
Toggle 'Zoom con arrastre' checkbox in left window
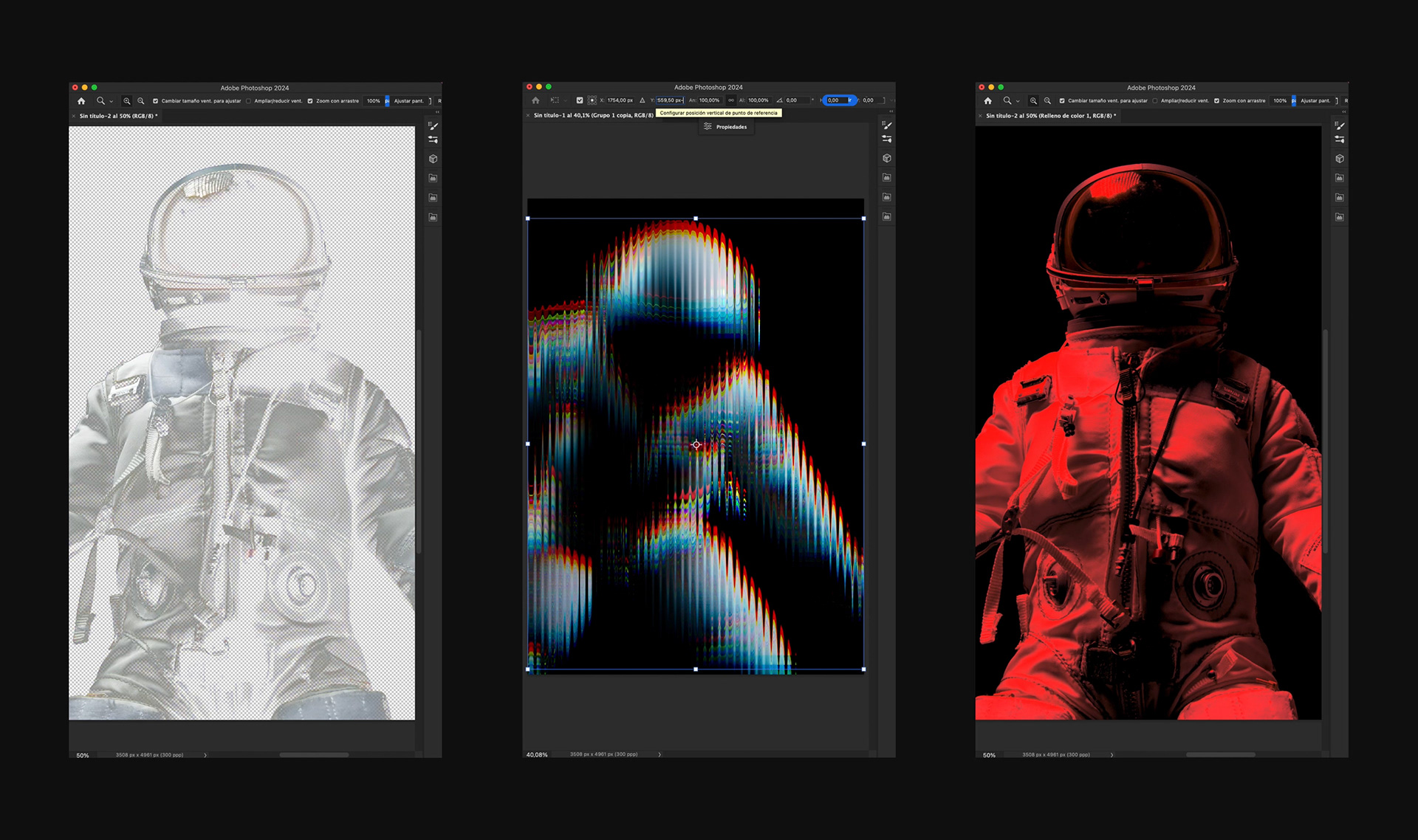(x=310, y=101)
